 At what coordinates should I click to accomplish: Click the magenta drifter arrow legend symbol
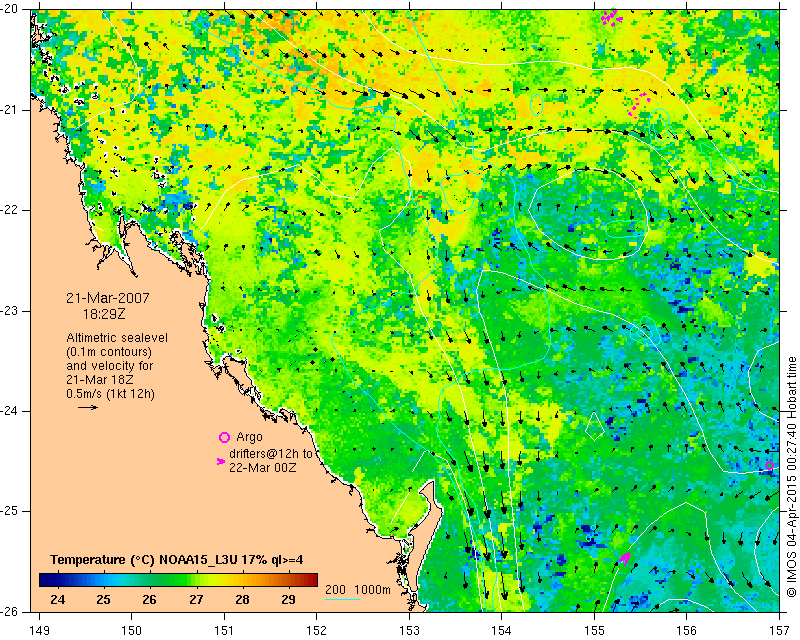point(221,461)
